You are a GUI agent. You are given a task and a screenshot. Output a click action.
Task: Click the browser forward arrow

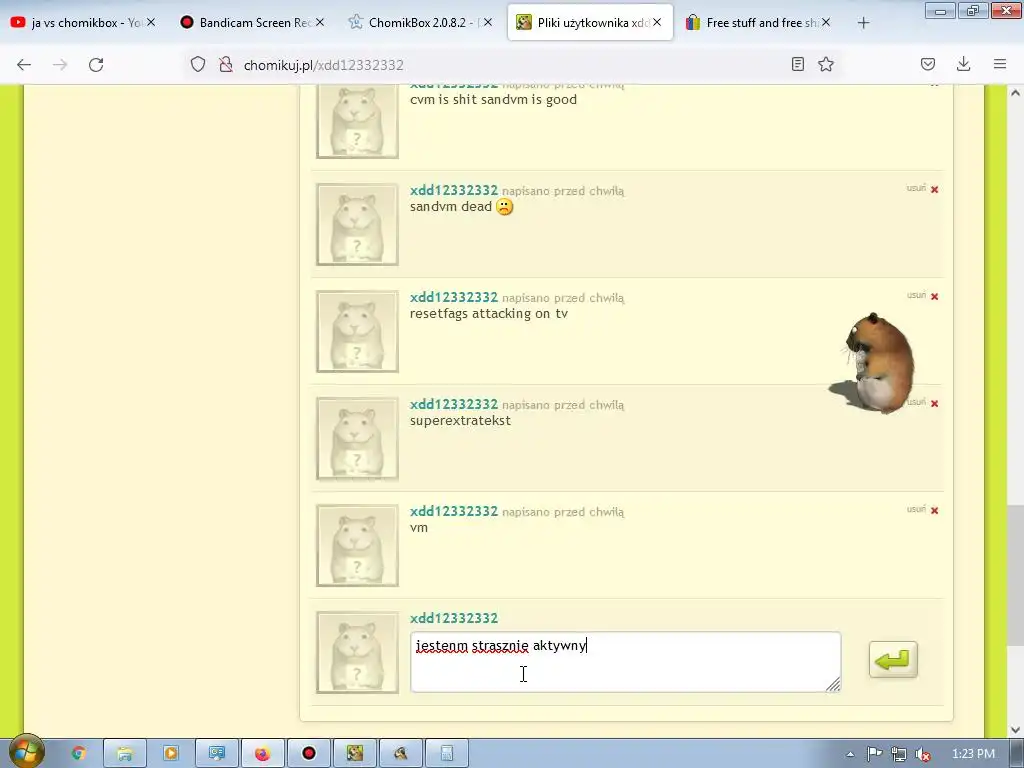pyautogui.click(x=60, y=65)
